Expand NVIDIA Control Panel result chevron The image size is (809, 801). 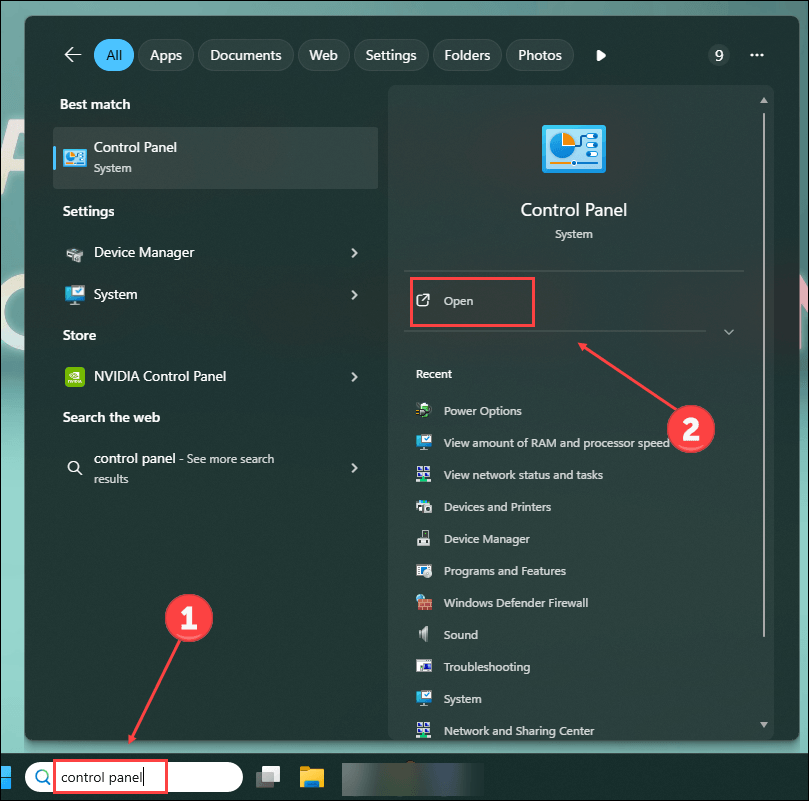(354, 377)
